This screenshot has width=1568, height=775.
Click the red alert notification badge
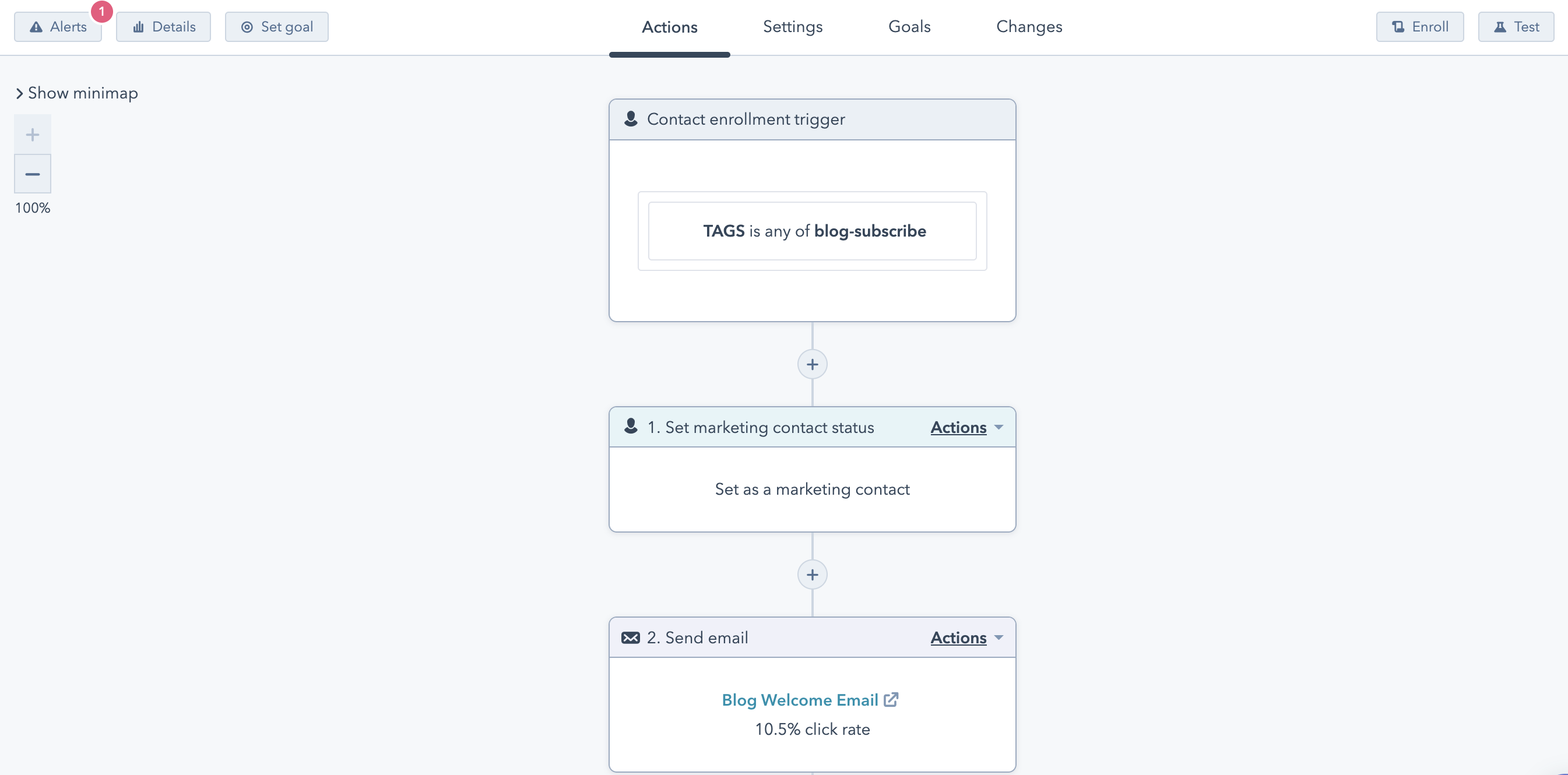click(x=101, y=11)
